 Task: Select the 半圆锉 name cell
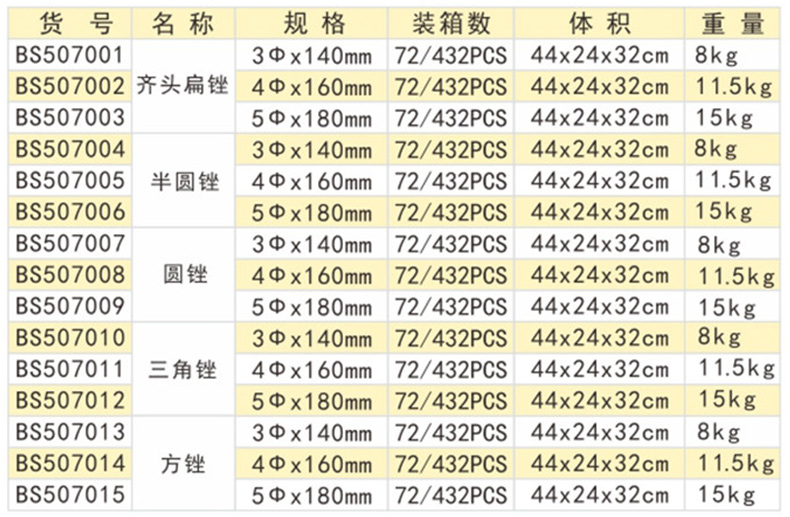tap(184, 181)
